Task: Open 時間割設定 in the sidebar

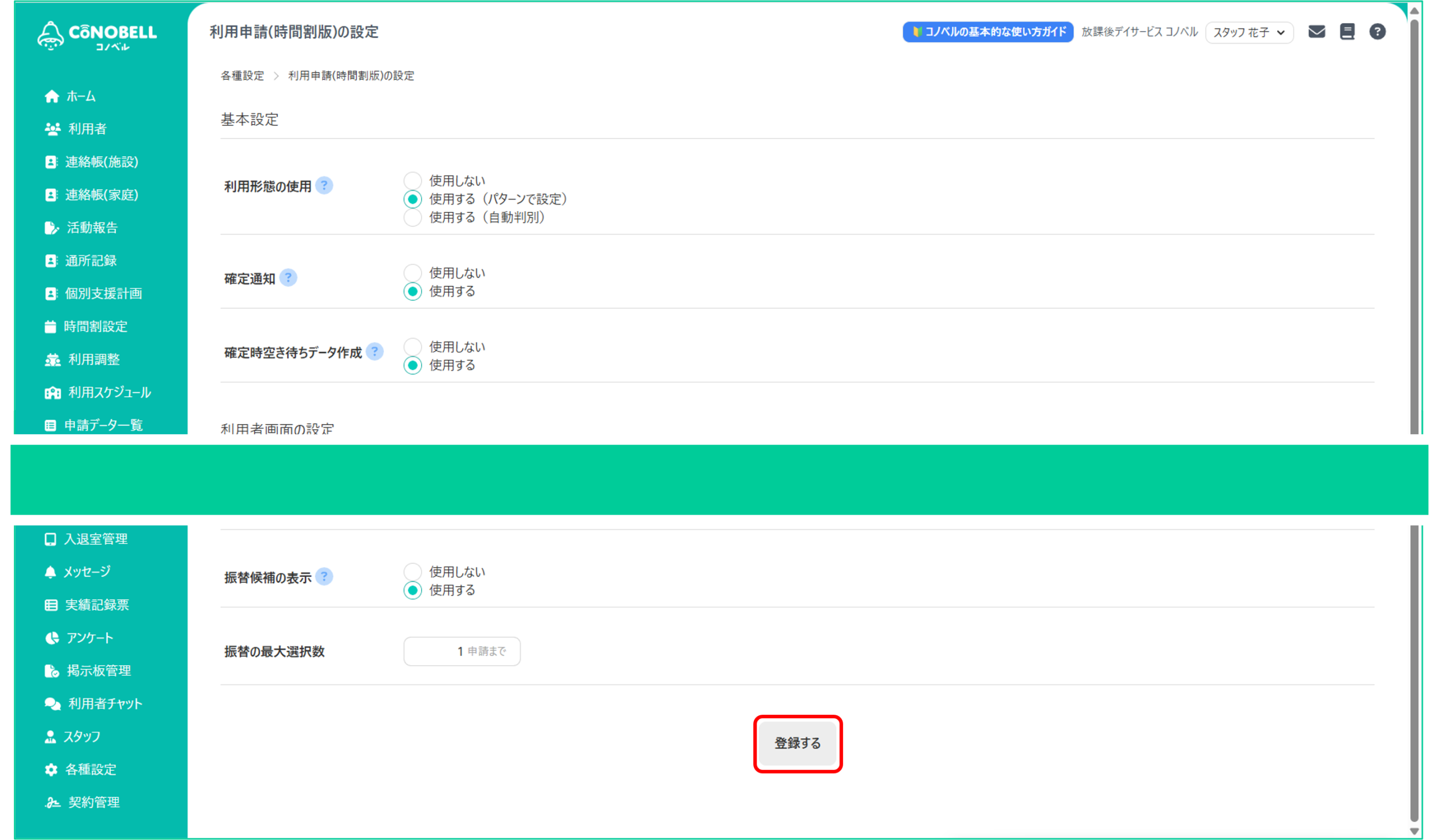Action: pyautogui.click(x=95, y=326)
